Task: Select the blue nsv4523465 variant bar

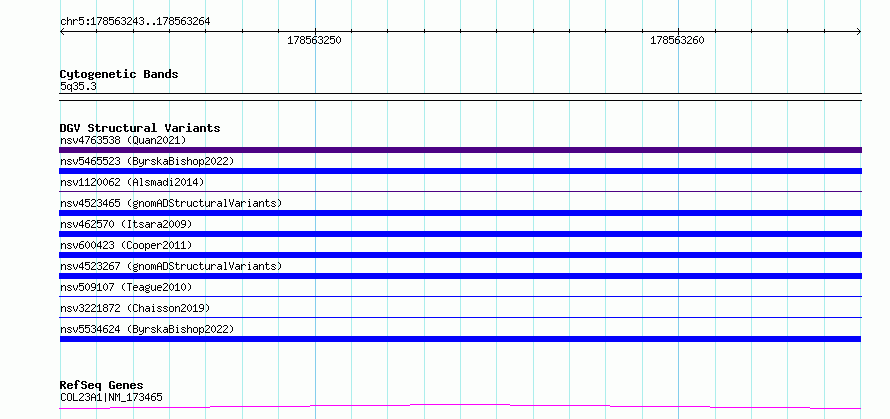Action: click(x=460, y=213)
